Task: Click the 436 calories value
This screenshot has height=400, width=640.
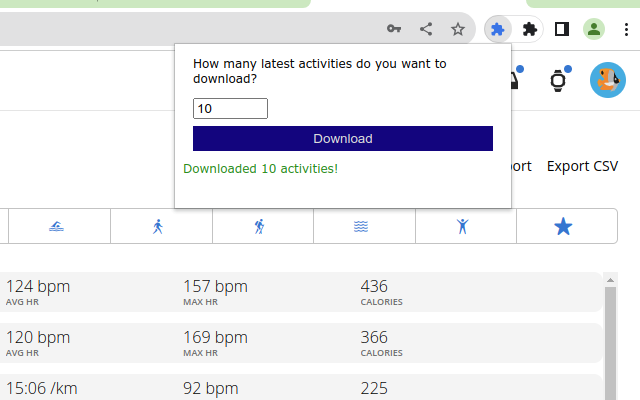Action: pos(374,287)
